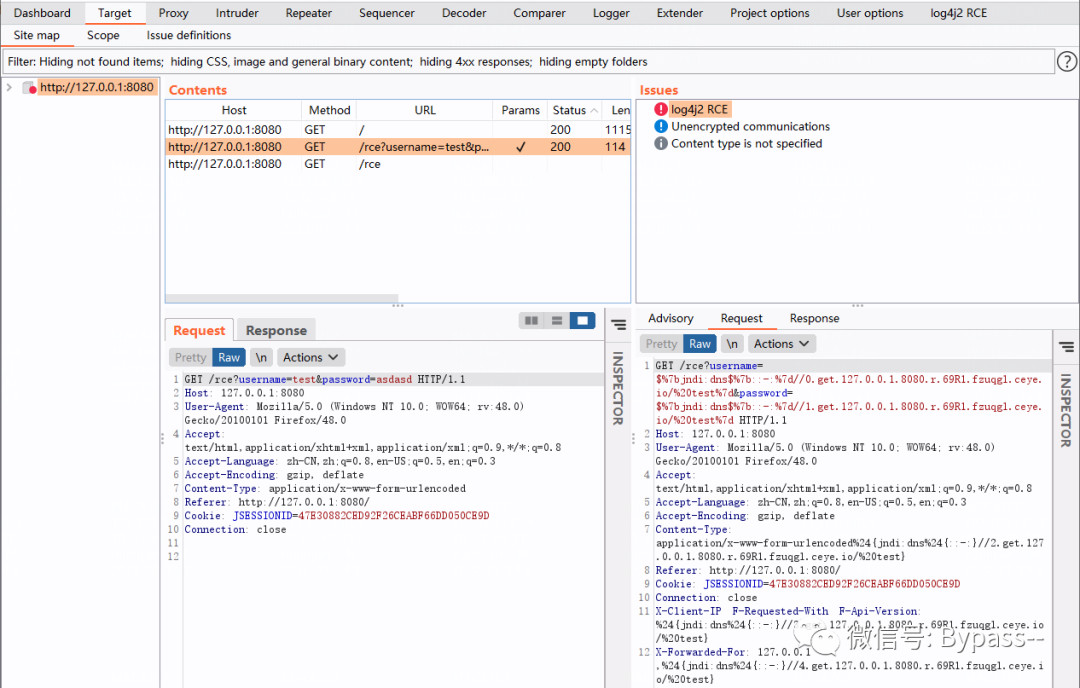Select the GET / request row

pos(398,129)
